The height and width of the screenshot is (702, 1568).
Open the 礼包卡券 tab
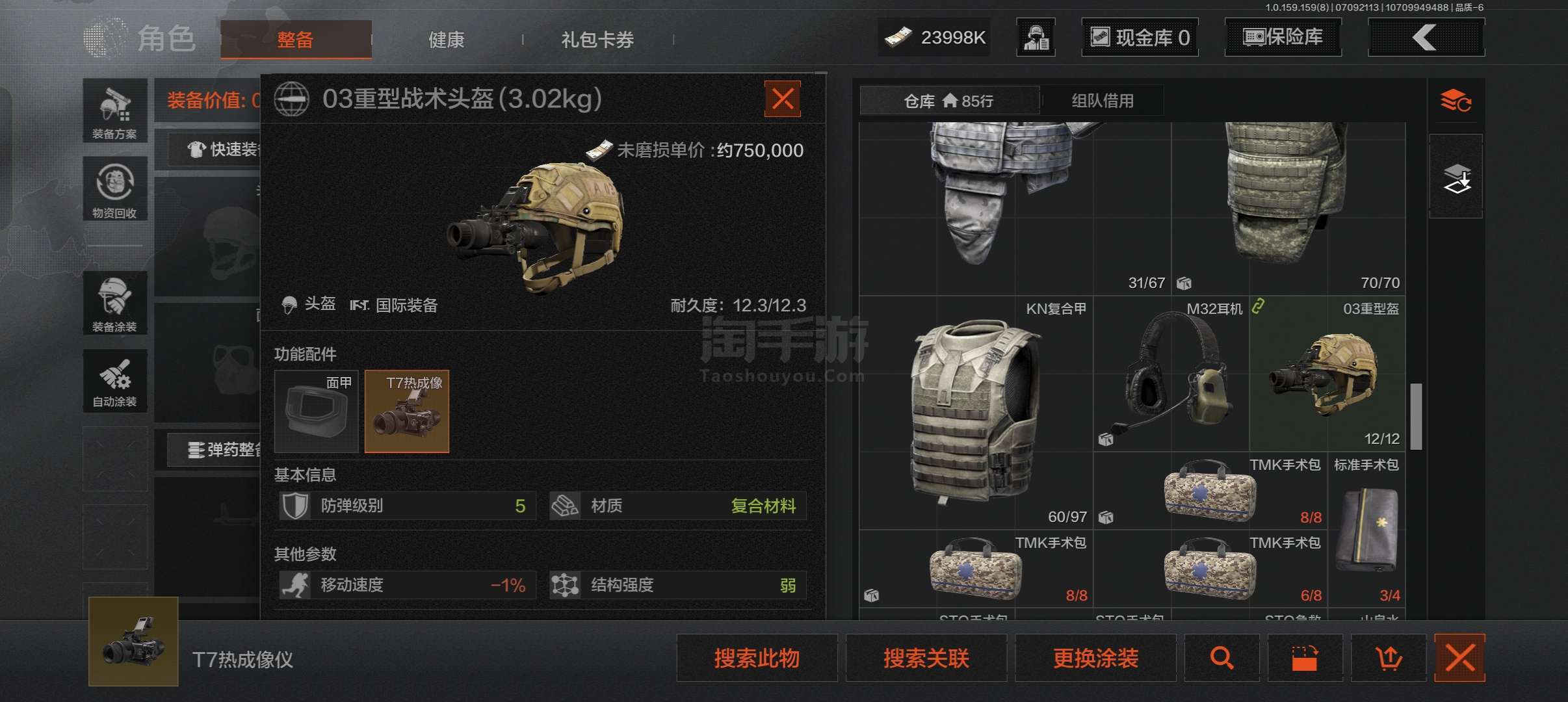(x=597, y=40)
